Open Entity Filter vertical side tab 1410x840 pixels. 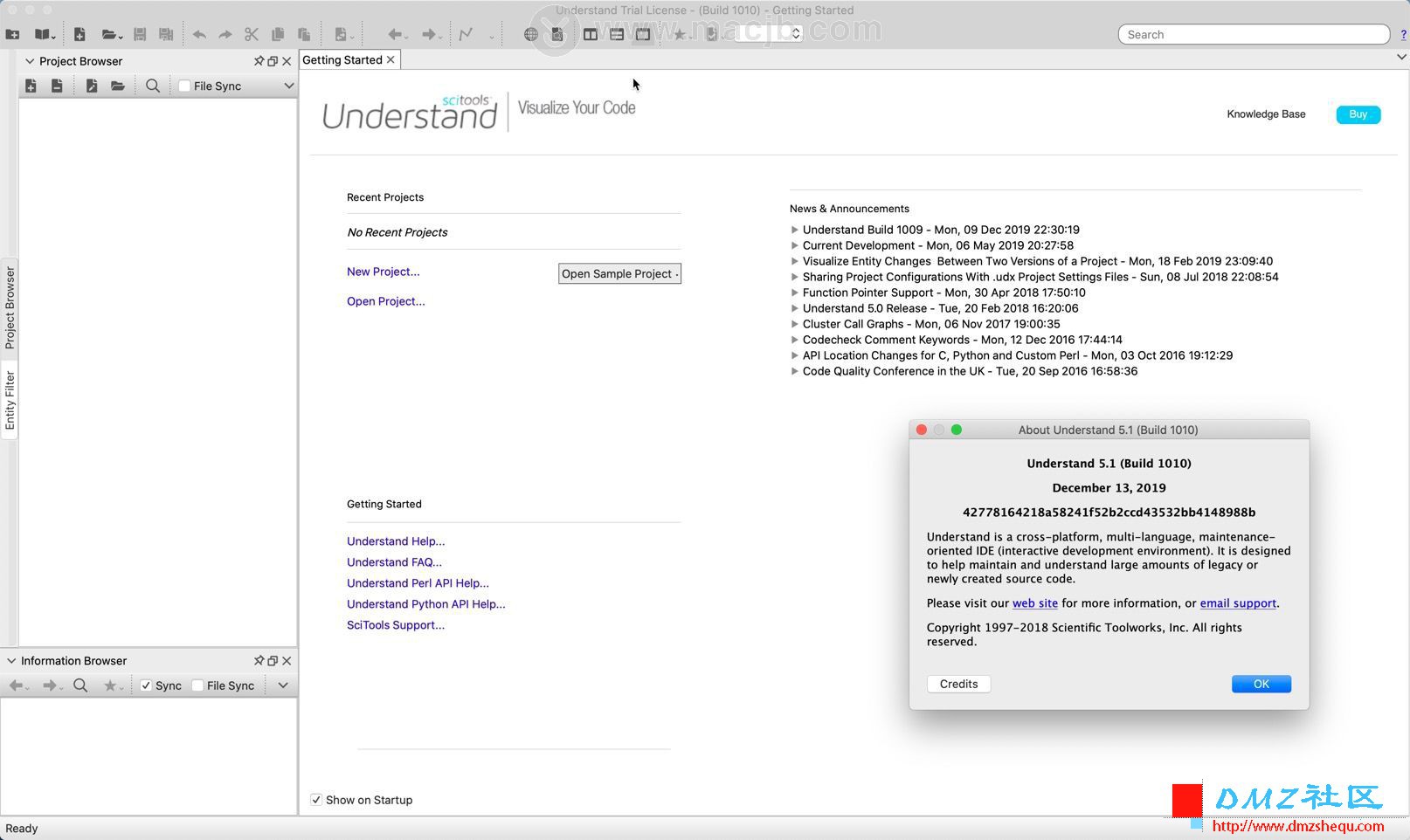10,401
